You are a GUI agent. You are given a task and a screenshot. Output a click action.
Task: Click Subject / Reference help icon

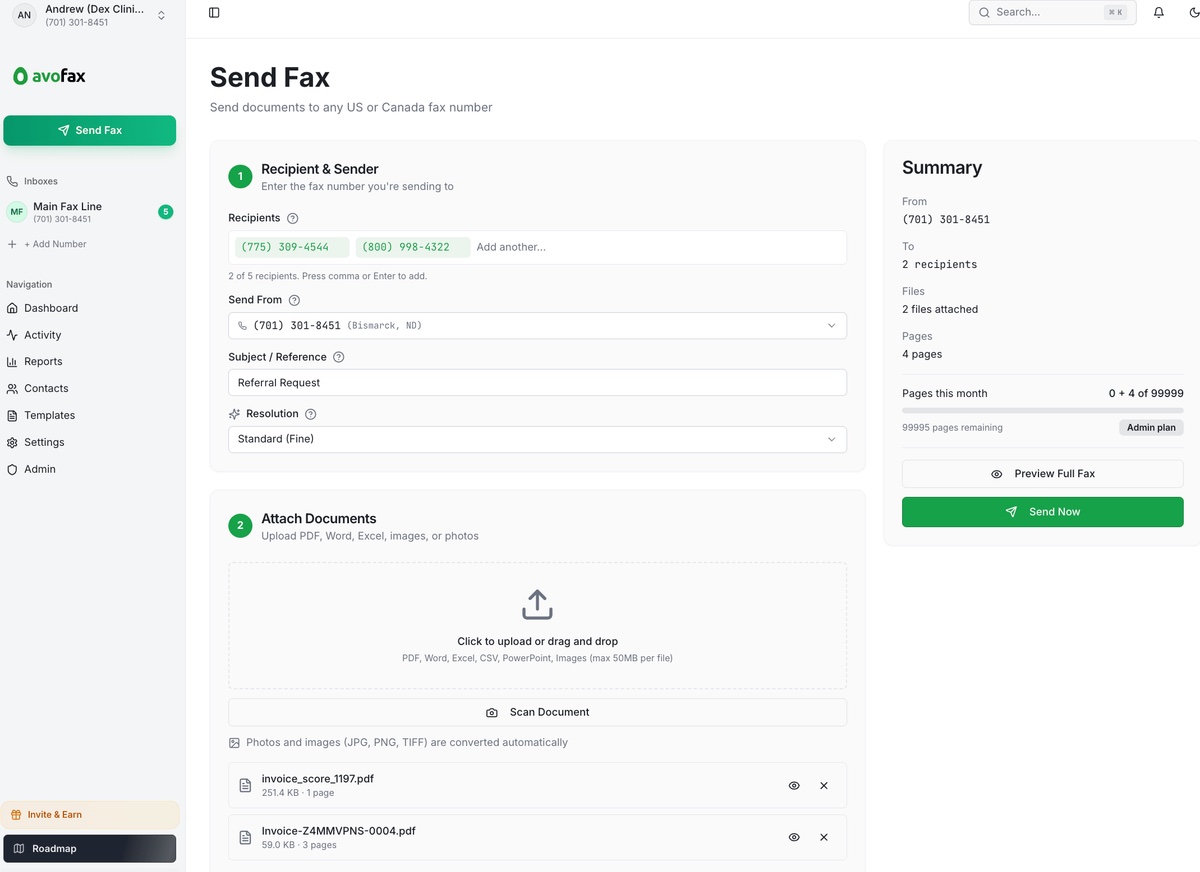[x=339, y=357]
